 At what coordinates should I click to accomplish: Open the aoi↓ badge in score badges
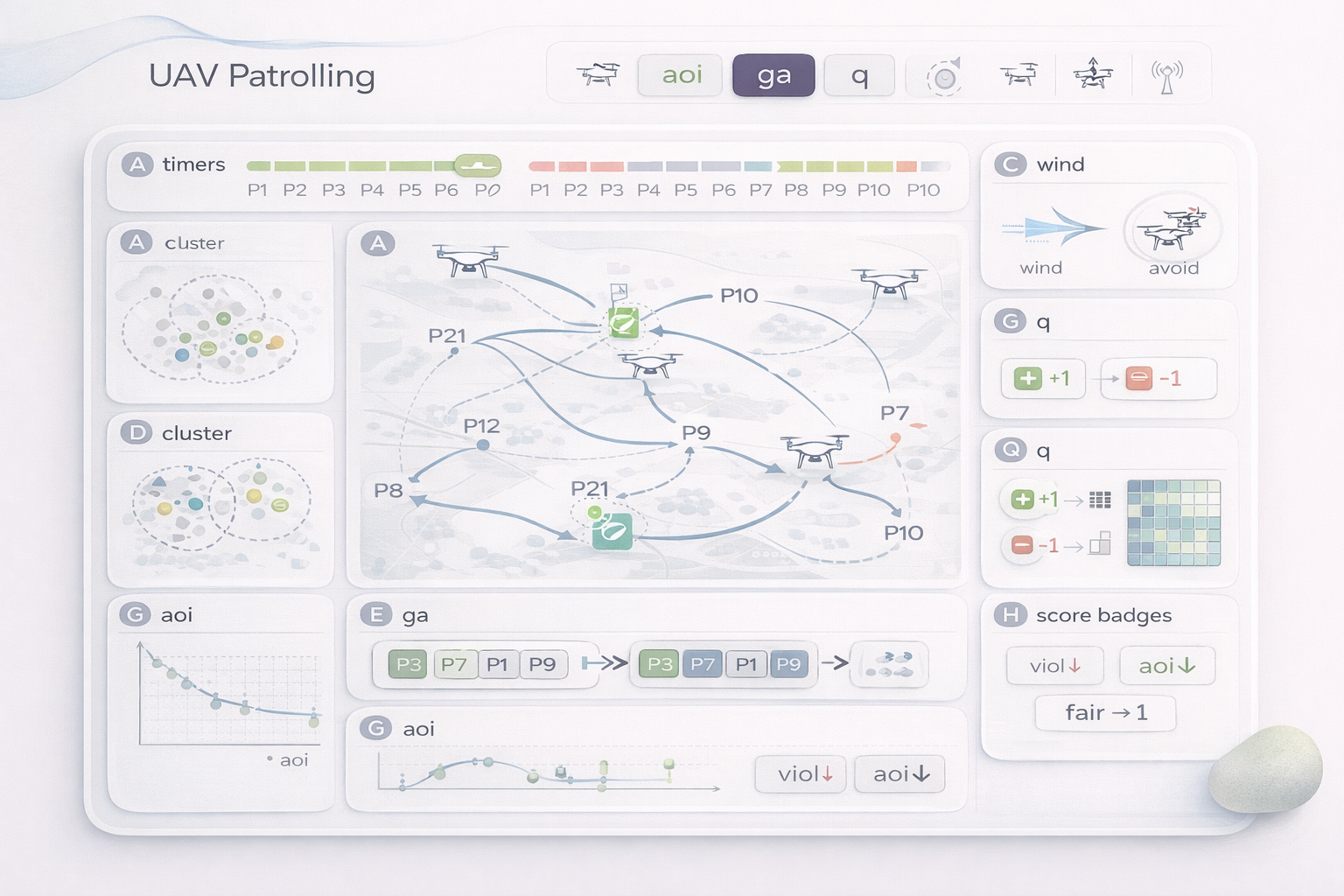(1166, 666)
